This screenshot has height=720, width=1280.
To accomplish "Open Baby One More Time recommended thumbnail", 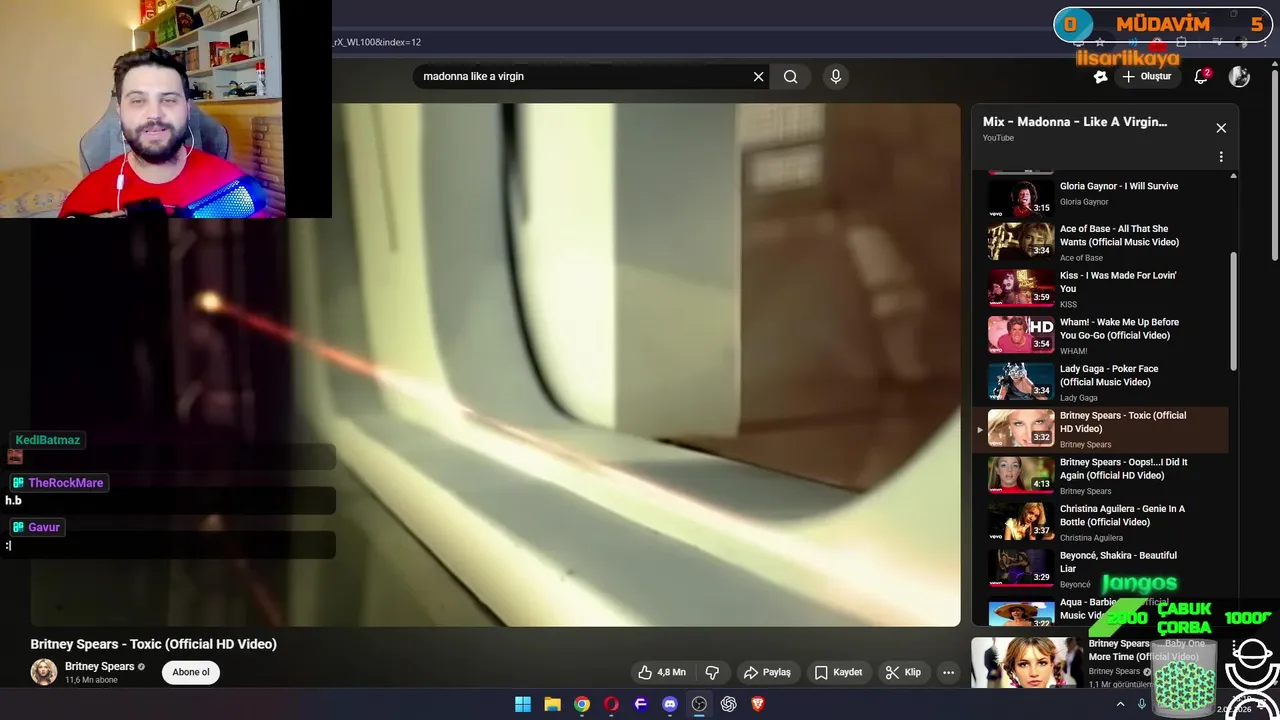I will tap(1026, 663).
